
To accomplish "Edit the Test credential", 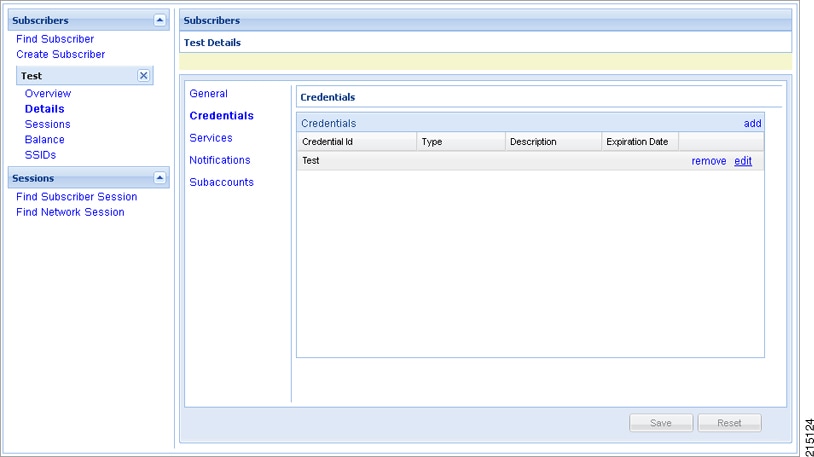I will pyautogui.click(x=743, y=161).
